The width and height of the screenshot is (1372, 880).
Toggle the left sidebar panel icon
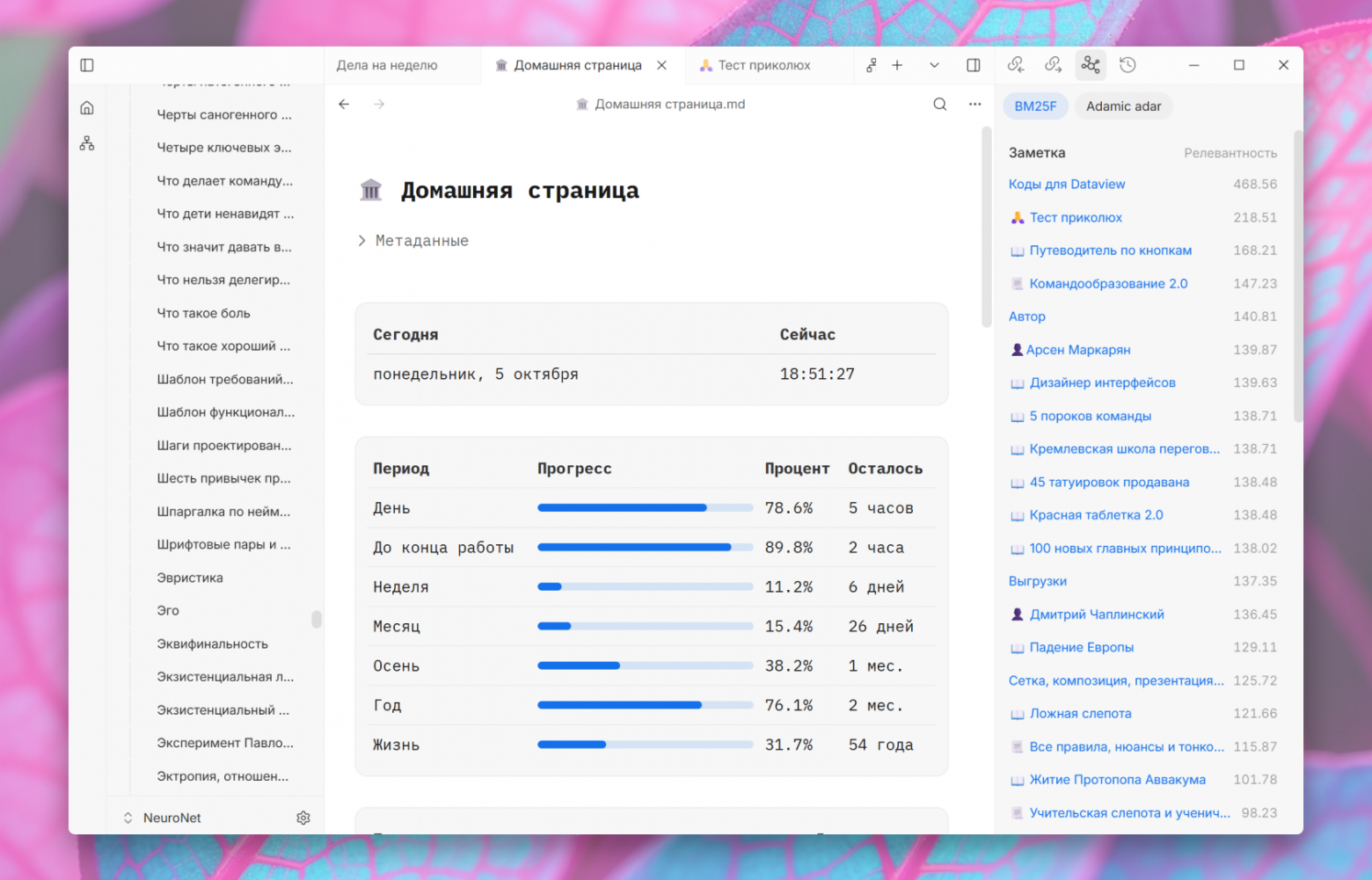[87, 65]
